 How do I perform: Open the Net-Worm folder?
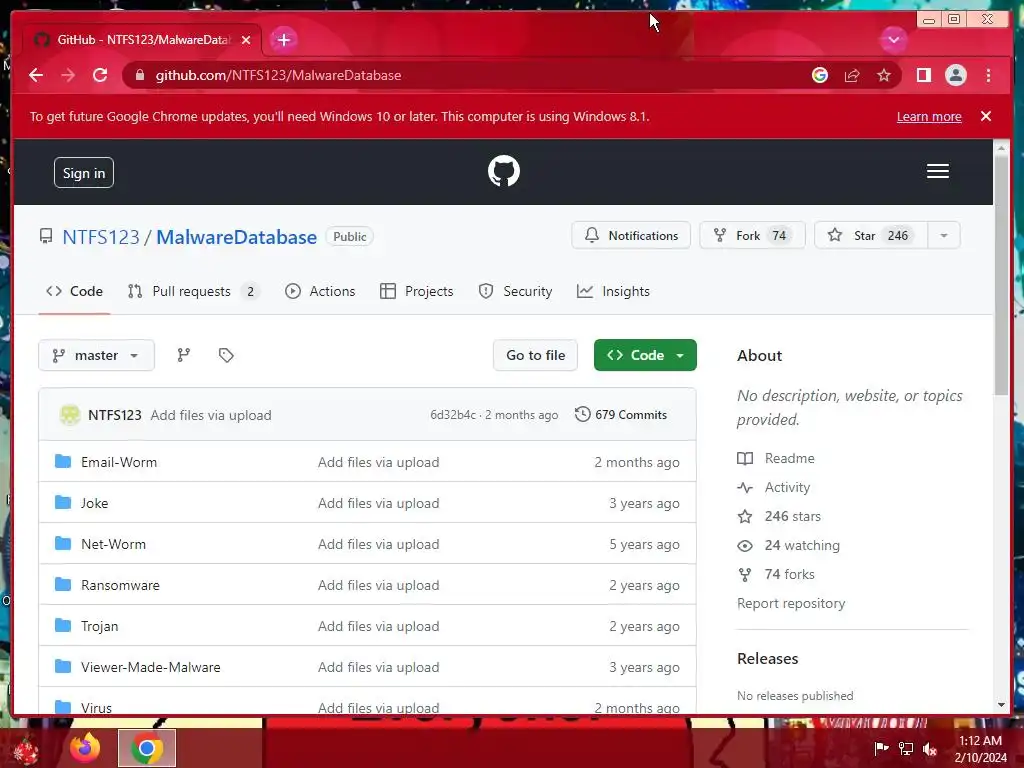[x=114, y=544]
